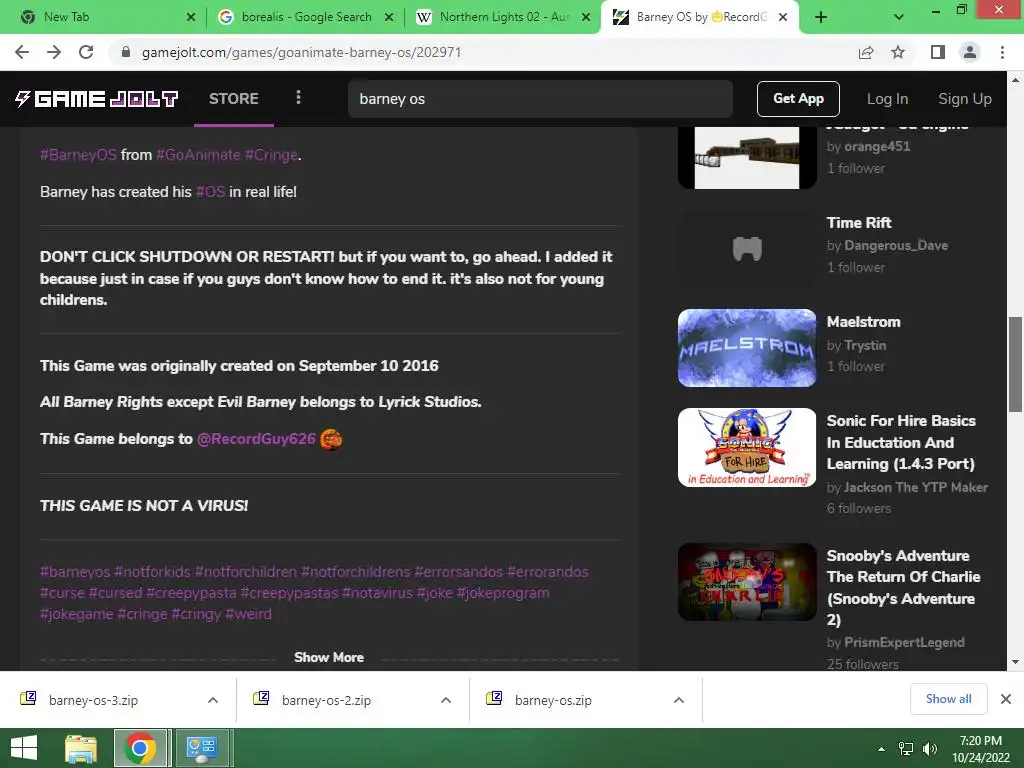Open the building game thumbnail by orange451
Screen dimensions: 1024x768
(x=747, y=158)
